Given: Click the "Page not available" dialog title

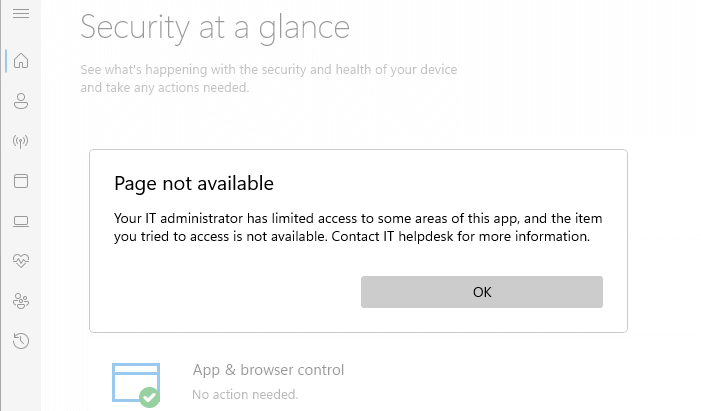Looking at the screenshot, I should pos(194,183).
